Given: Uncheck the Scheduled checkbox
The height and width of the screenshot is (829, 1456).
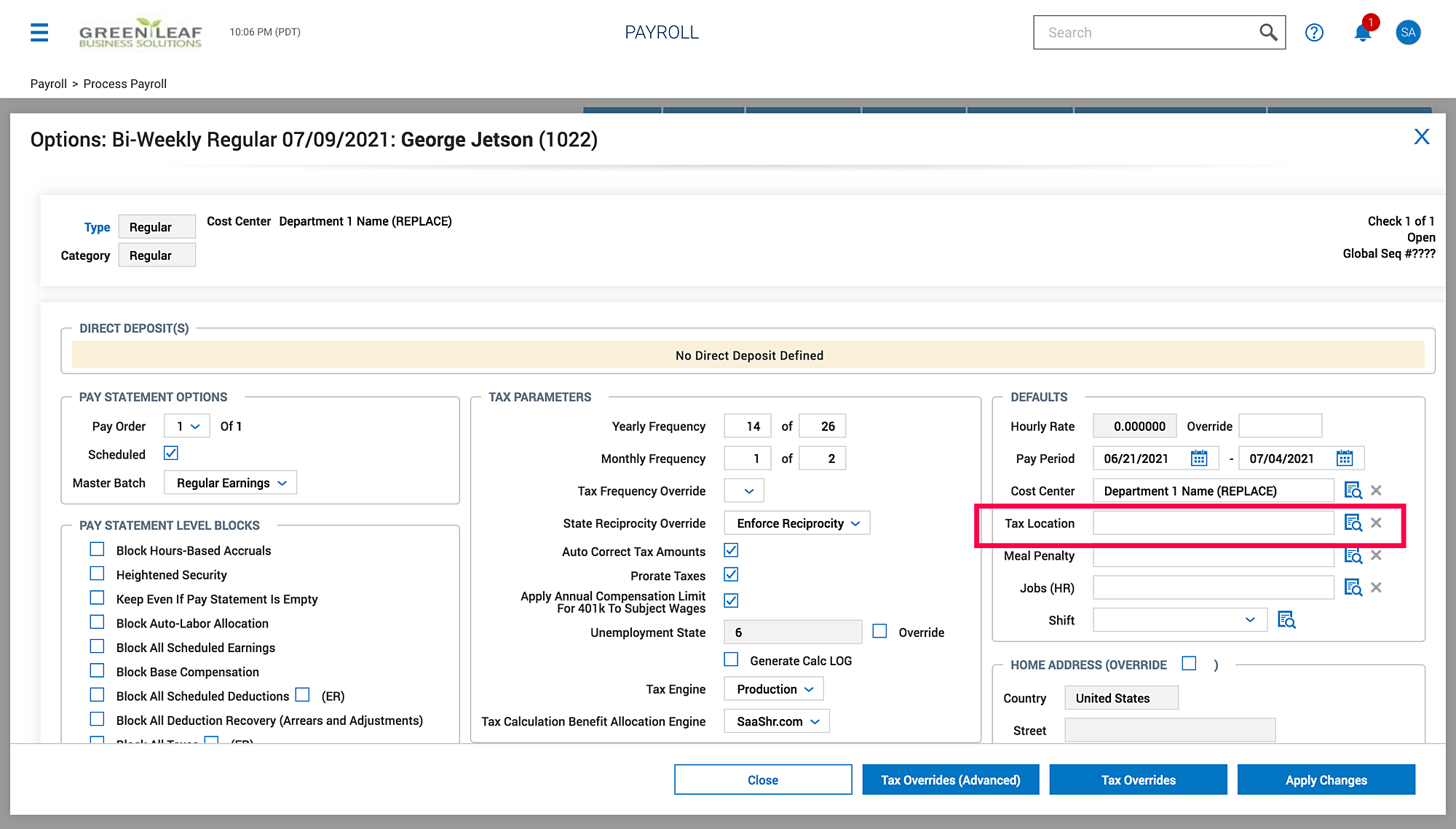Looking at the screenshot, I should (x=171, y=453).
